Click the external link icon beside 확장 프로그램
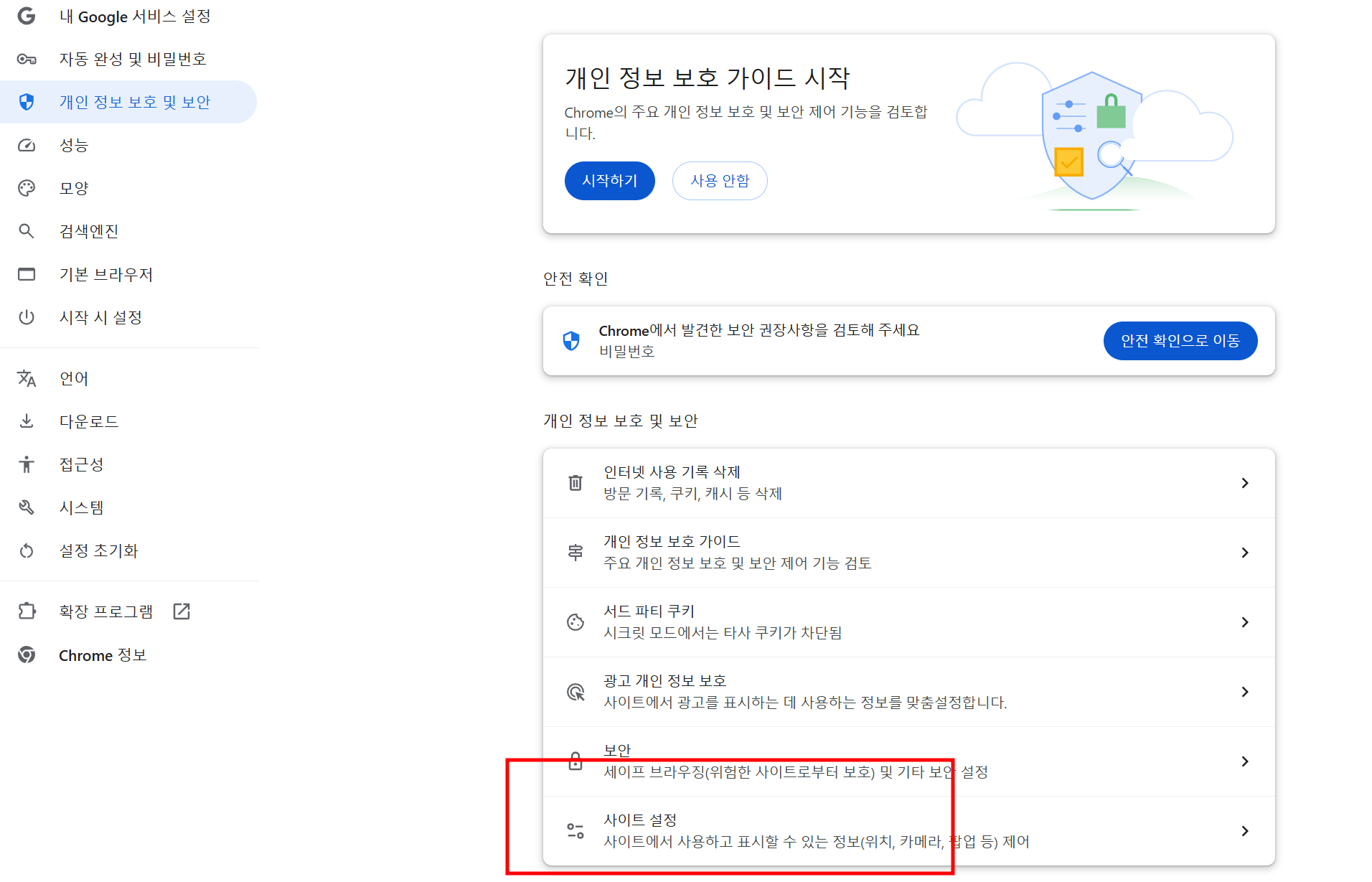The height and width of the screenshot is (882, 1372). [x=182, y=611]
